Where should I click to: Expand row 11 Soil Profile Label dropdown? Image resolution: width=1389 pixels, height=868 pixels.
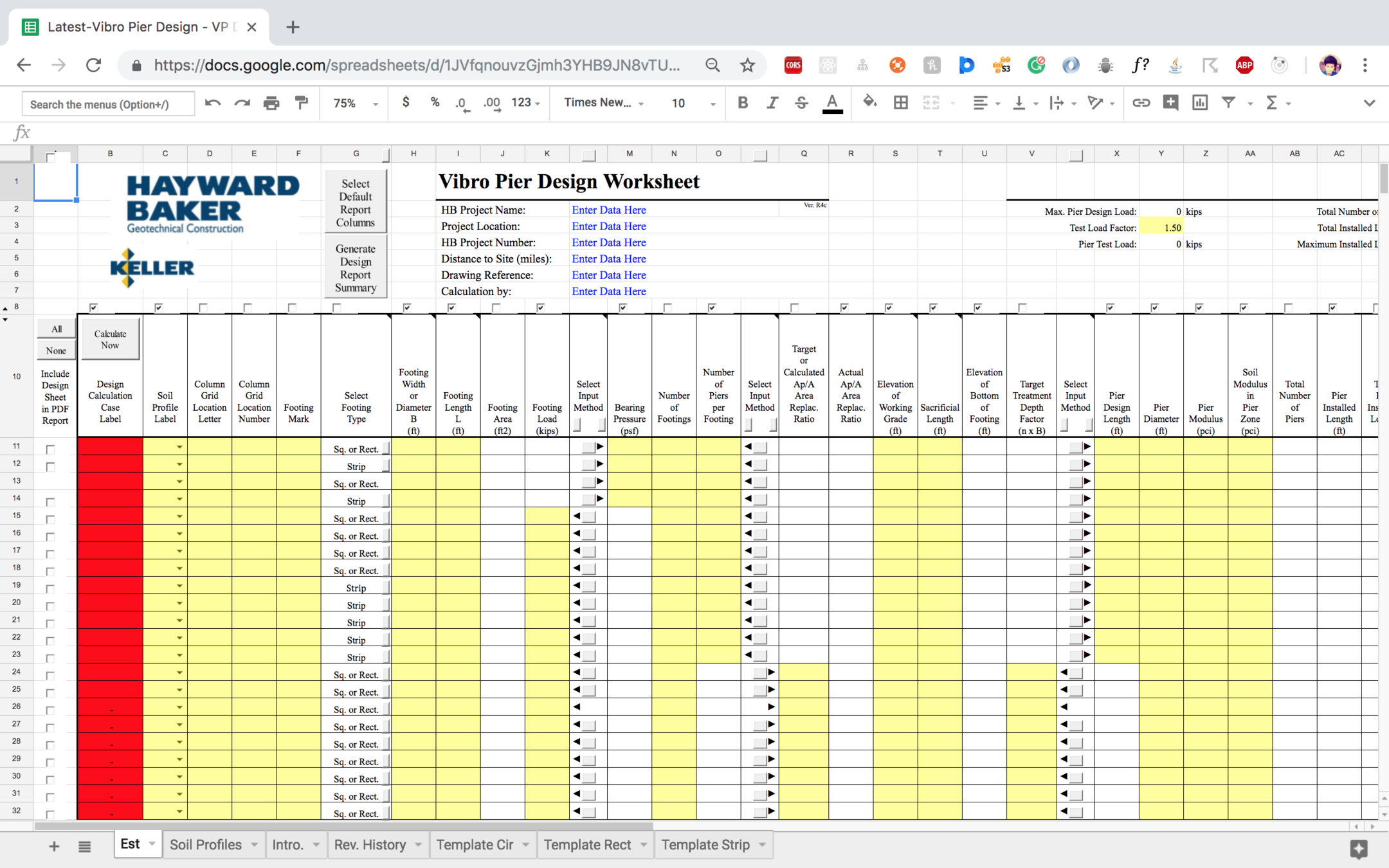179,447
